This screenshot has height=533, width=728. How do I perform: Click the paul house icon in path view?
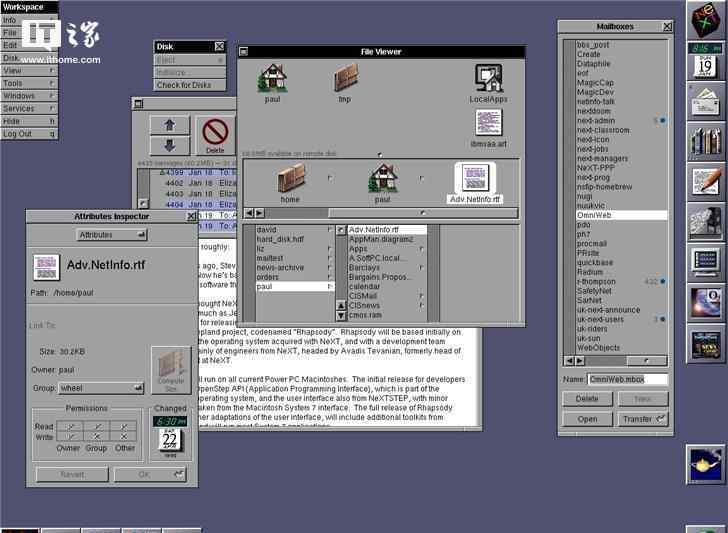pos(383,178)
